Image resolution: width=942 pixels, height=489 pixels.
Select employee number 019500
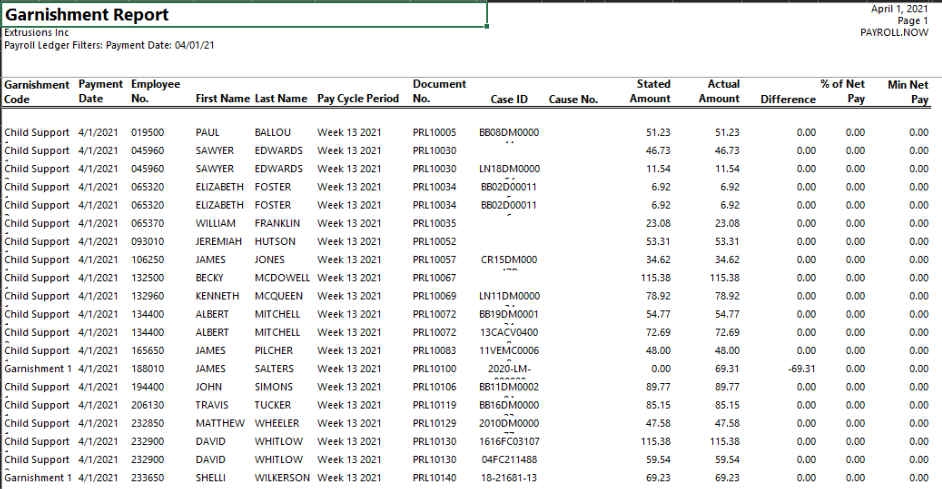coord(147,132)
